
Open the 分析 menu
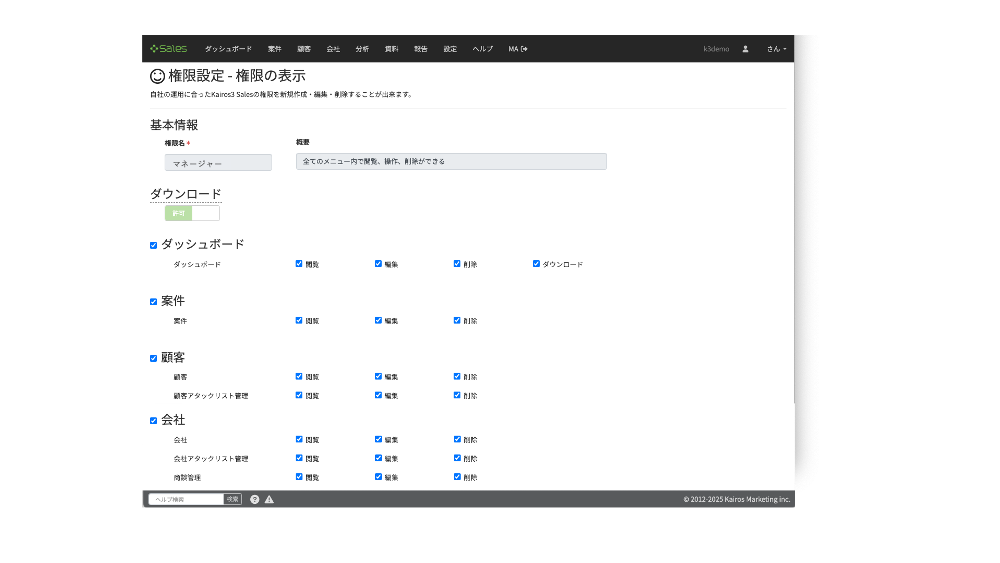362,49
